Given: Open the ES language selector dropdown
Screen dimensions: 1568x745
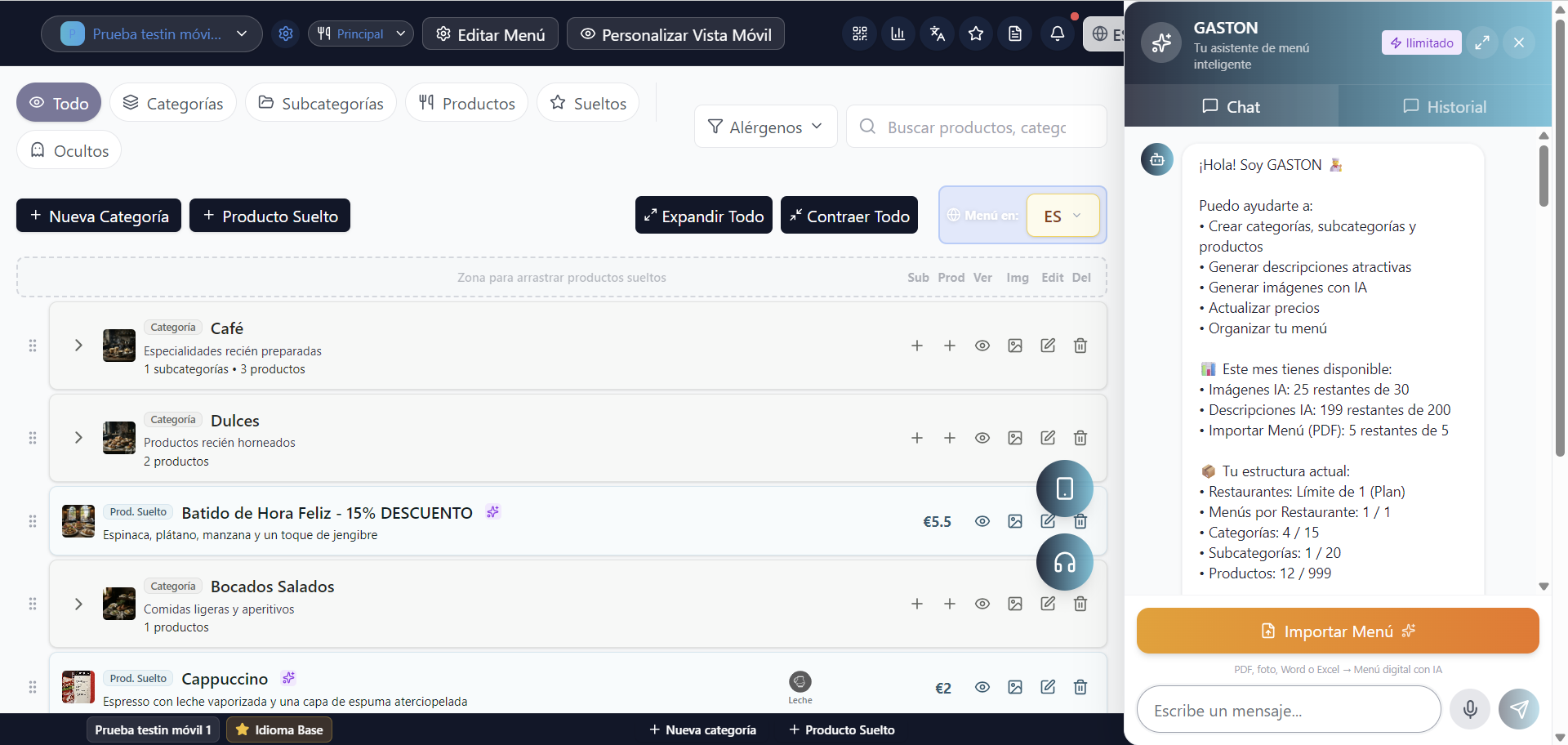Looking at the screenshot, I should tap(1062, 215).
